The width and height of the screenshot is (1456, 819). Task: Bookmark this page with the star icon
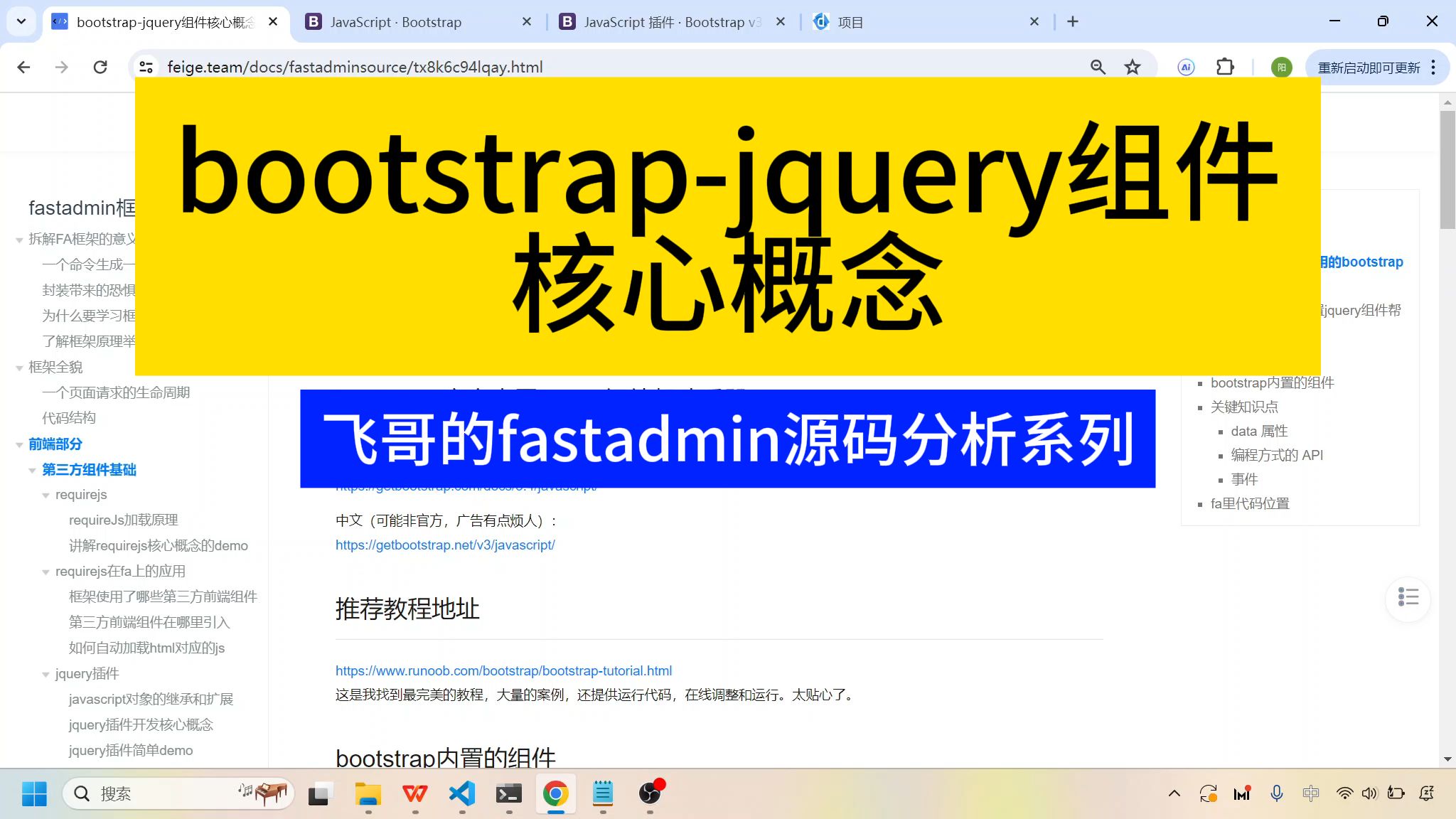tap(1132, 67)
